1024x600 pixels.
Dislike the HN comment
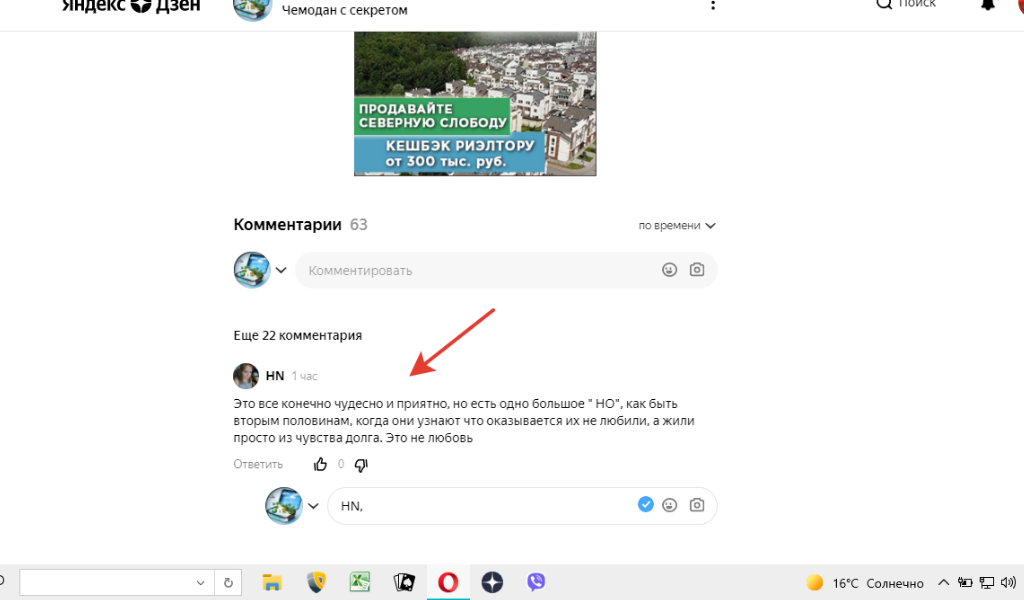click(x=361, y=465)
